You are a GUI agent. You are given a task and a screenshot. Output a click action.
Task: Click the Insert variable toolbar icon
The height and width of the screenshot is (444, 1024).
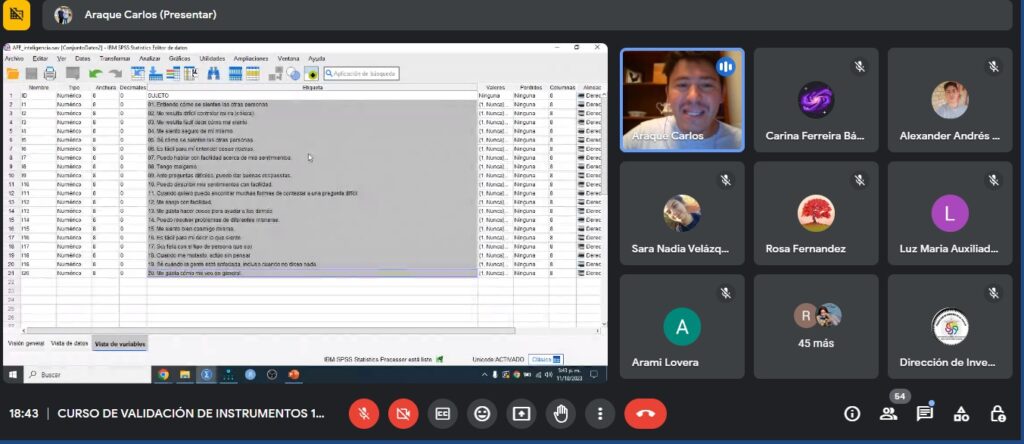[253, 74]
